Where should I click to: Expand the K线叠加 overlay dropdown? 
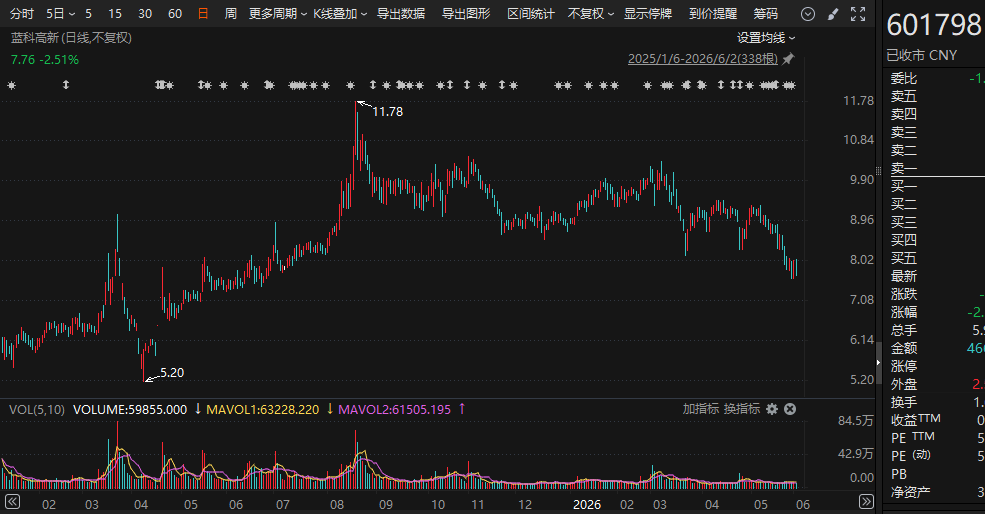tap(340, 14)
